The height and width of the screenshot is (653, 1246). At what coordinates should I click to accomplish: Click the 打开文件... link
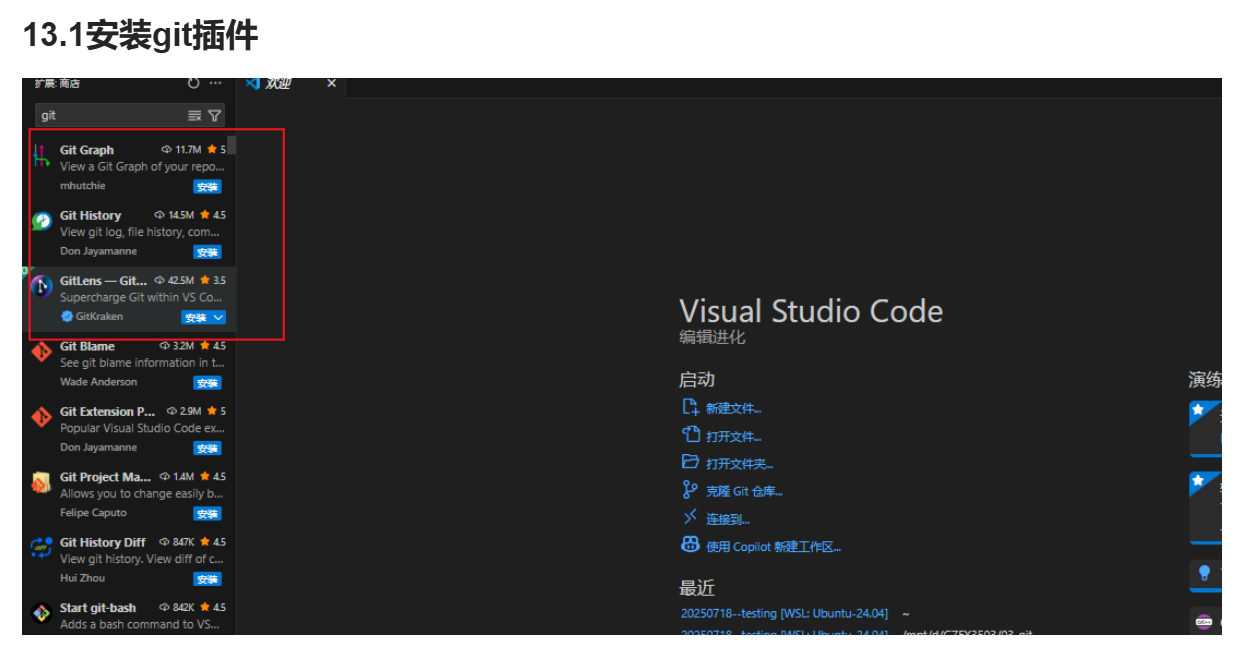point(733,436)
